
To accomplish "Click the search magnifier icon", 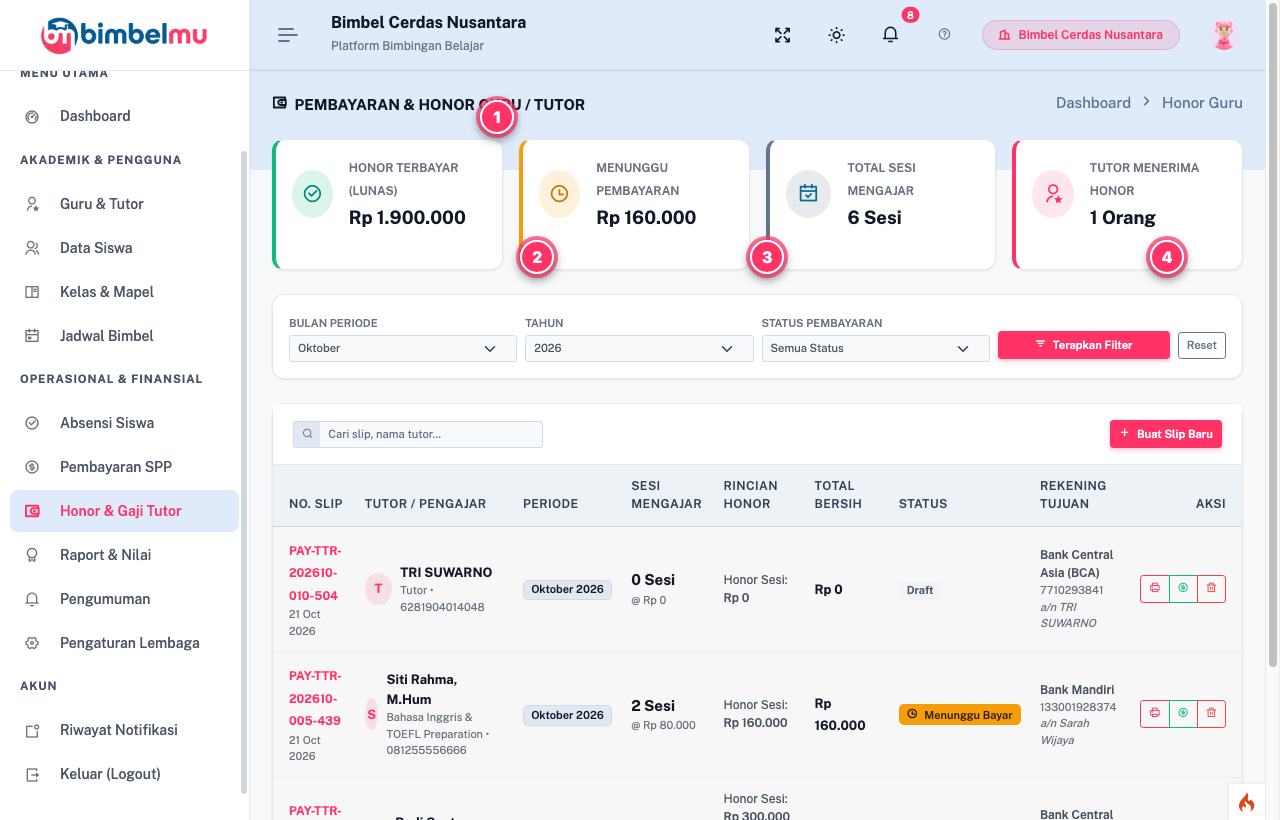I will (307, 434).
